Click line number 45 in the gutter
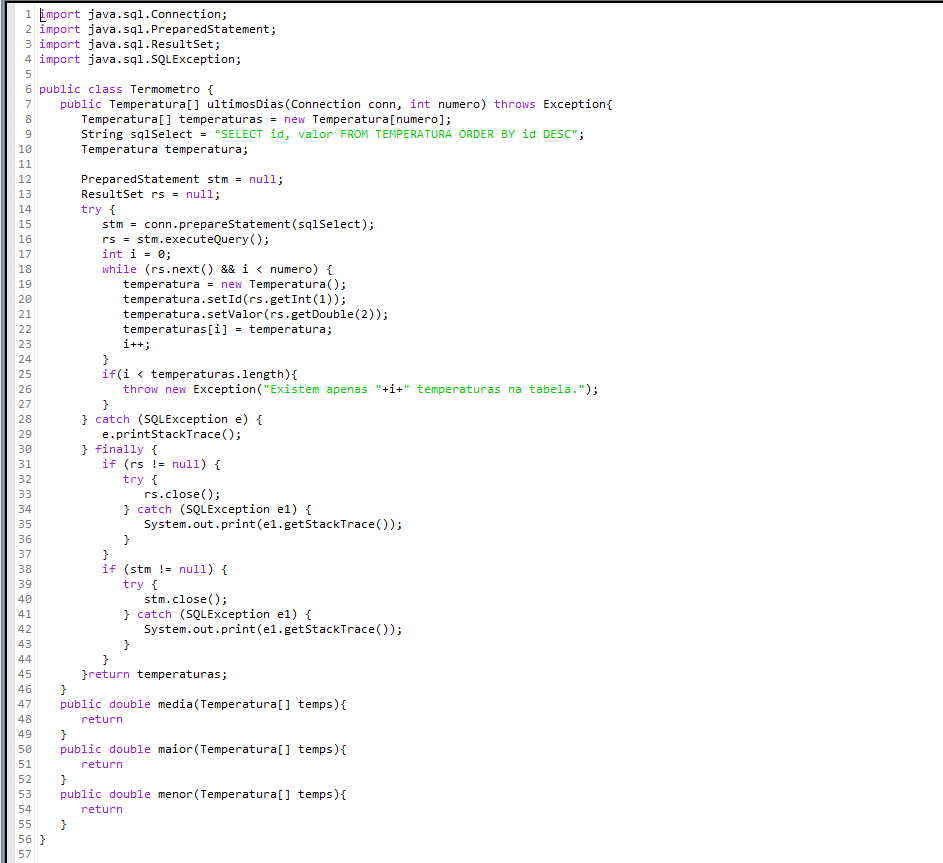Image resolution: width=943 pixels, height=863 pixels. [x=25, y=674]
